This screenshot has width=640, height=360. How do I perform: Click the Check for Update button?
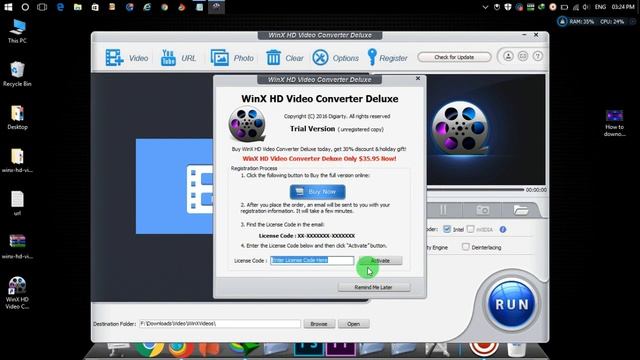pyautogui.click(x=454, y=57)
